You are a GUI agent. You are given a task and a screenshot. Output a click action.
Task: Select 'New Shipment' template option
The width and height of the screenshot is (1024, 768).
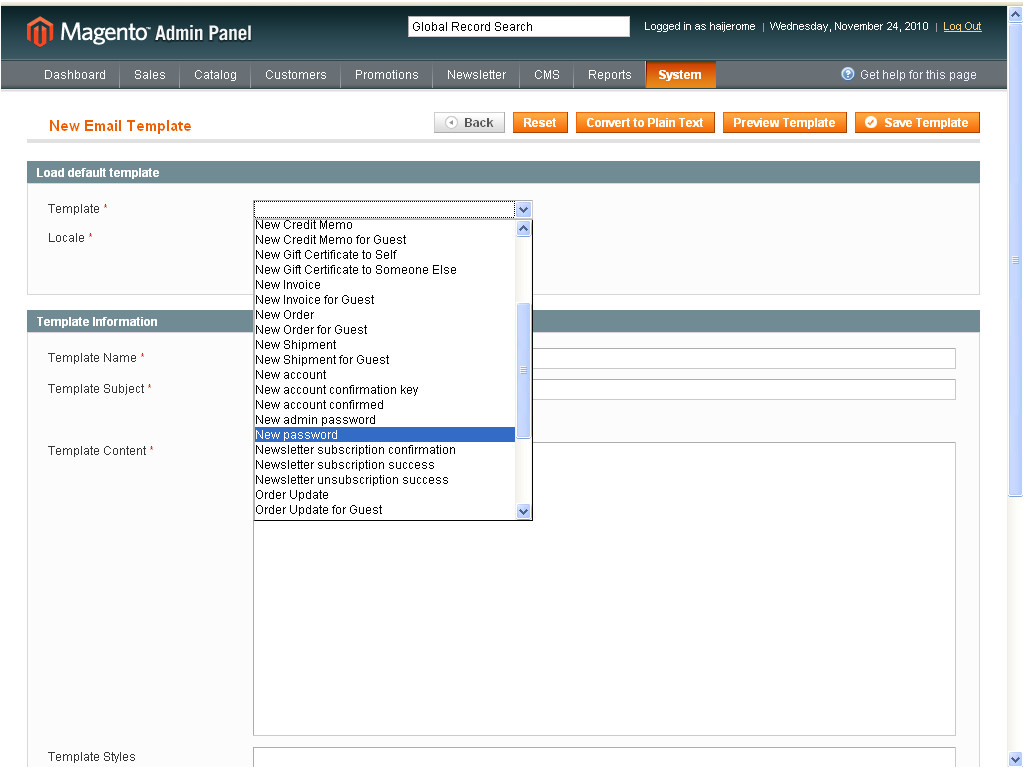pos(385,345)
